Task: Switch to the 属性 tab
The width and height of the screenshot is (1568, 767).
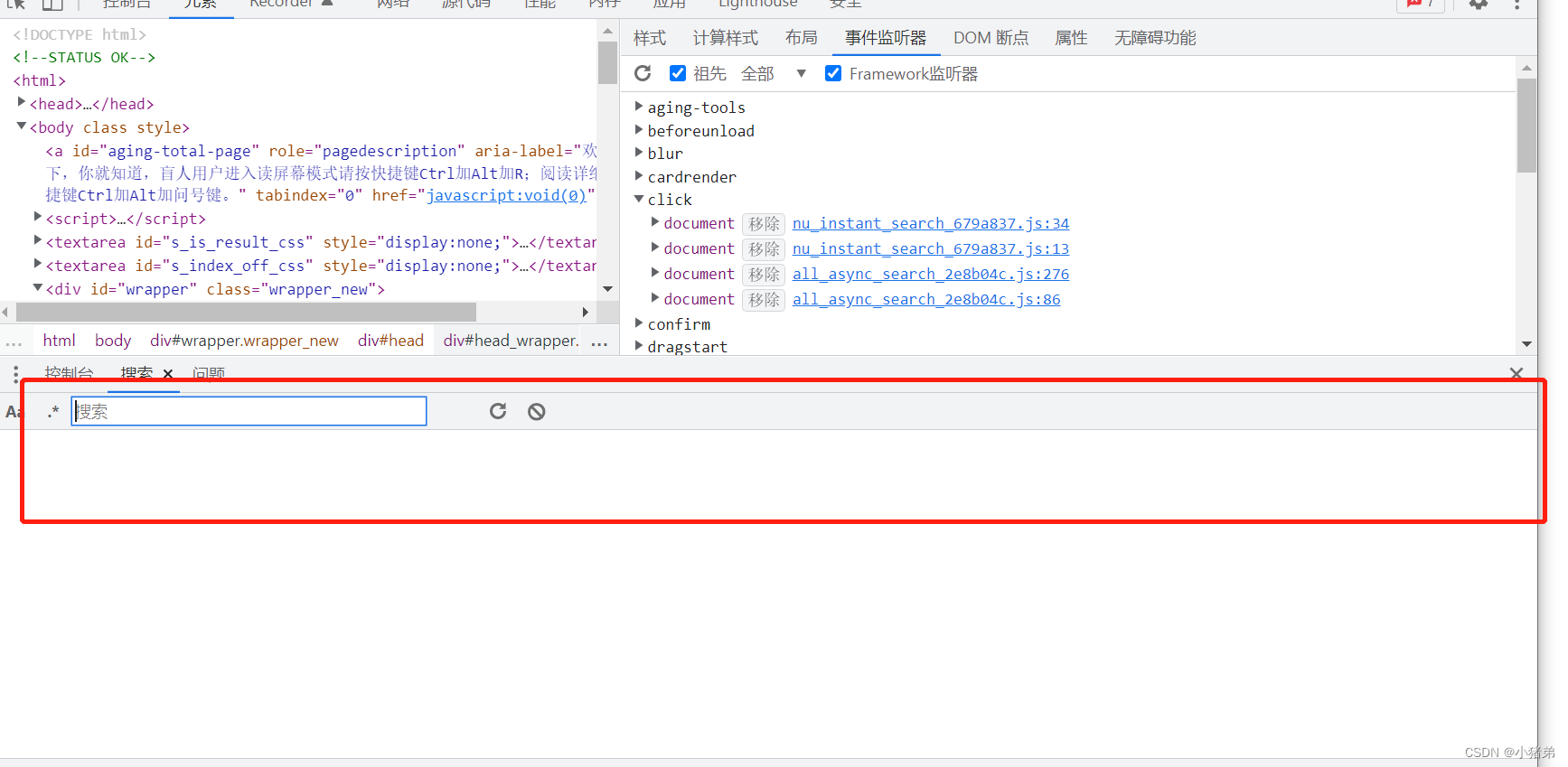Action: pos(1071,38)
